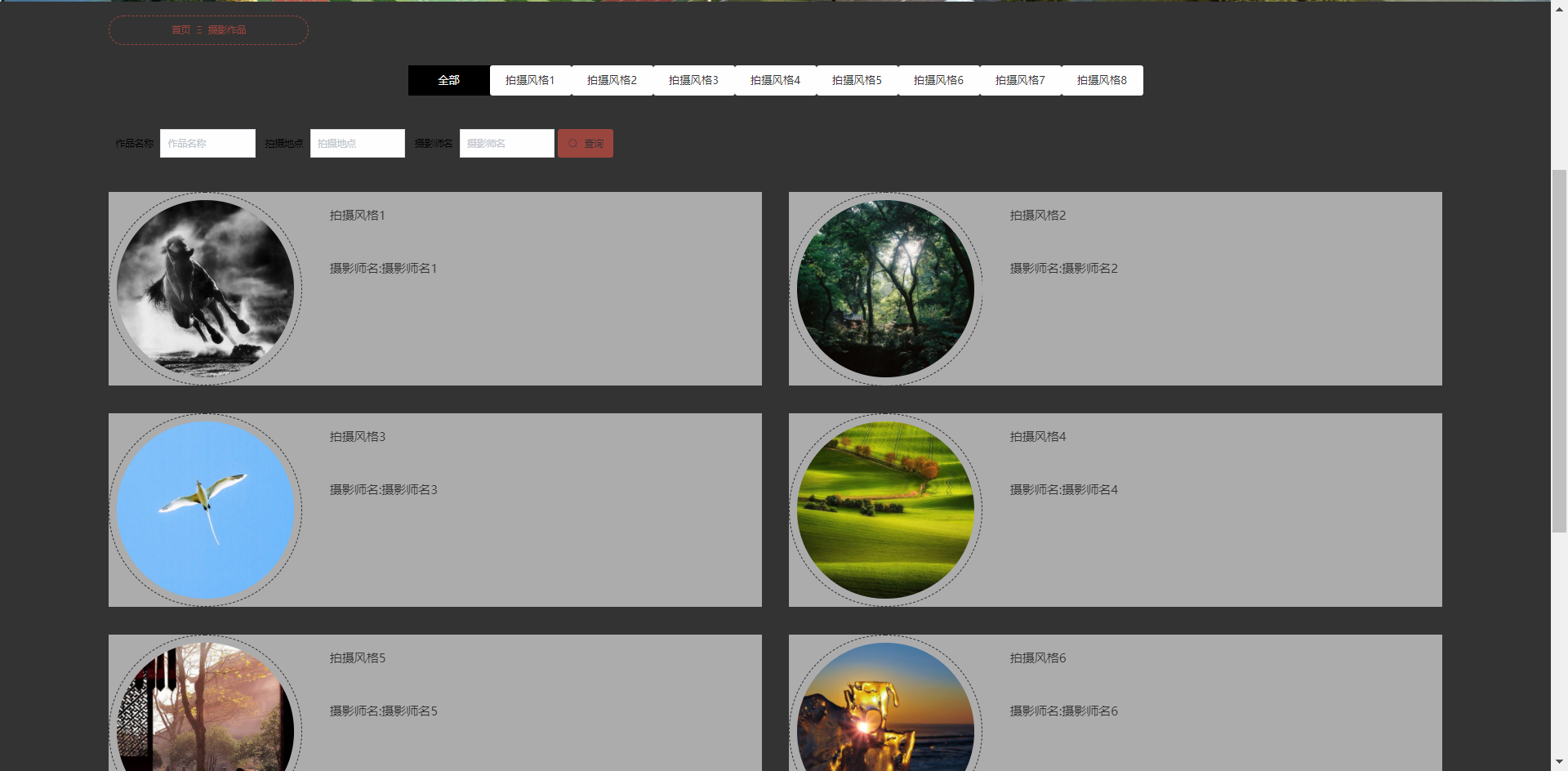Click the text 摄影师名:摄影师名4
Screen dimensions: 1568x771
[1063, 490]
